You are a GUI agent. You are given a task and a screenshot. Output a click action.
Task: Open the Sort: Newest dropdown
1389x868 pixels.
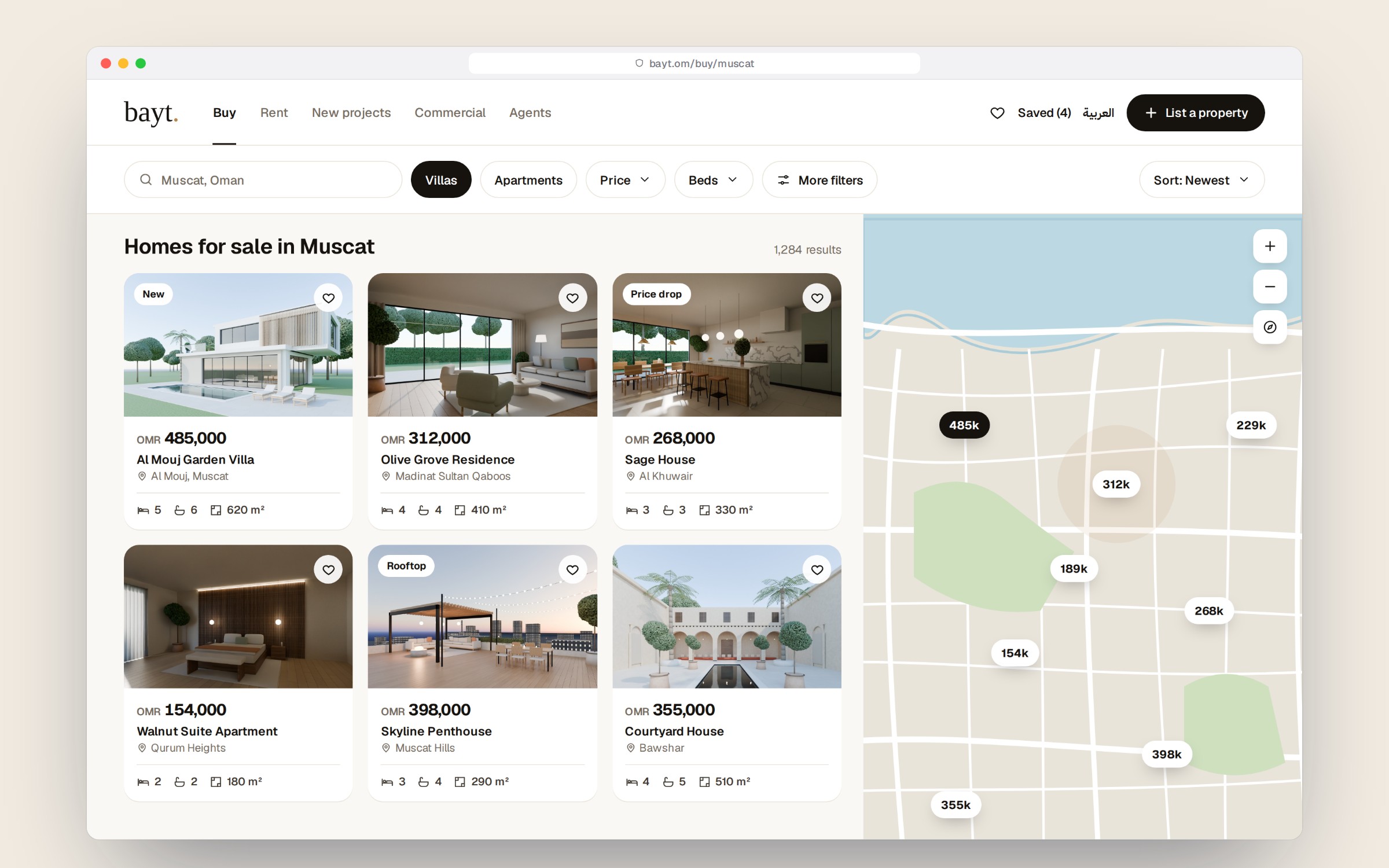coord(1201,180)
